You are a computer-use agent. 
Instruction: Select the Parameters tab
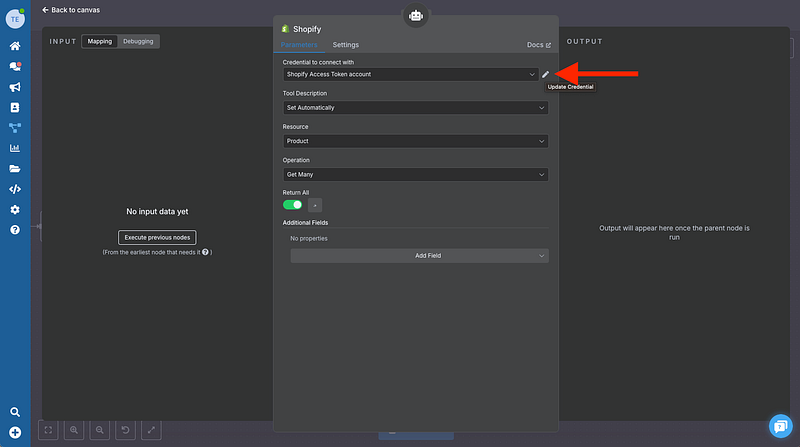pyautogui.click(x=299, y=45)
